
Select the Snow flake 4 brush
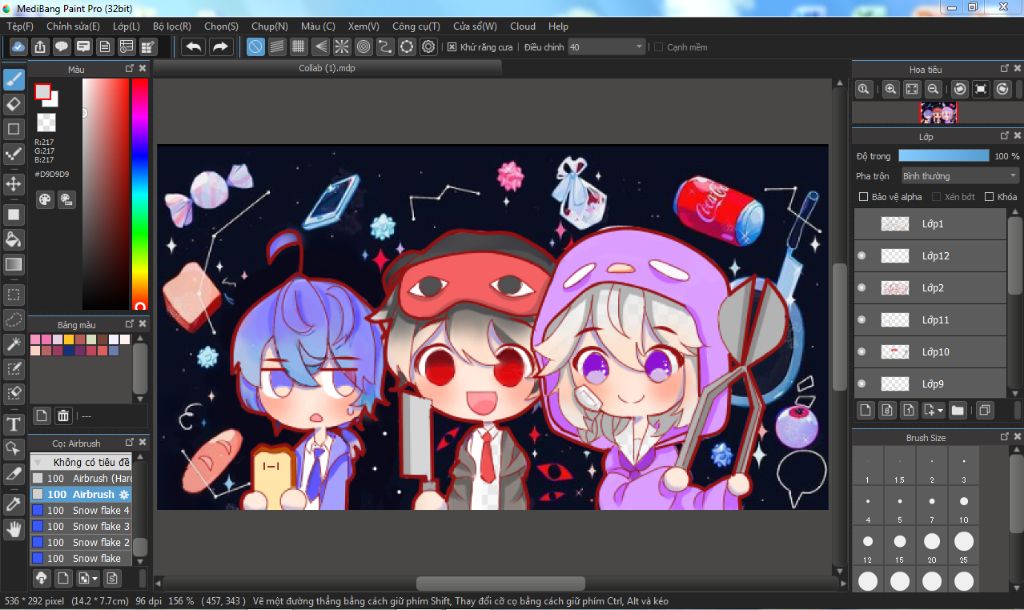tap(81, 510)
